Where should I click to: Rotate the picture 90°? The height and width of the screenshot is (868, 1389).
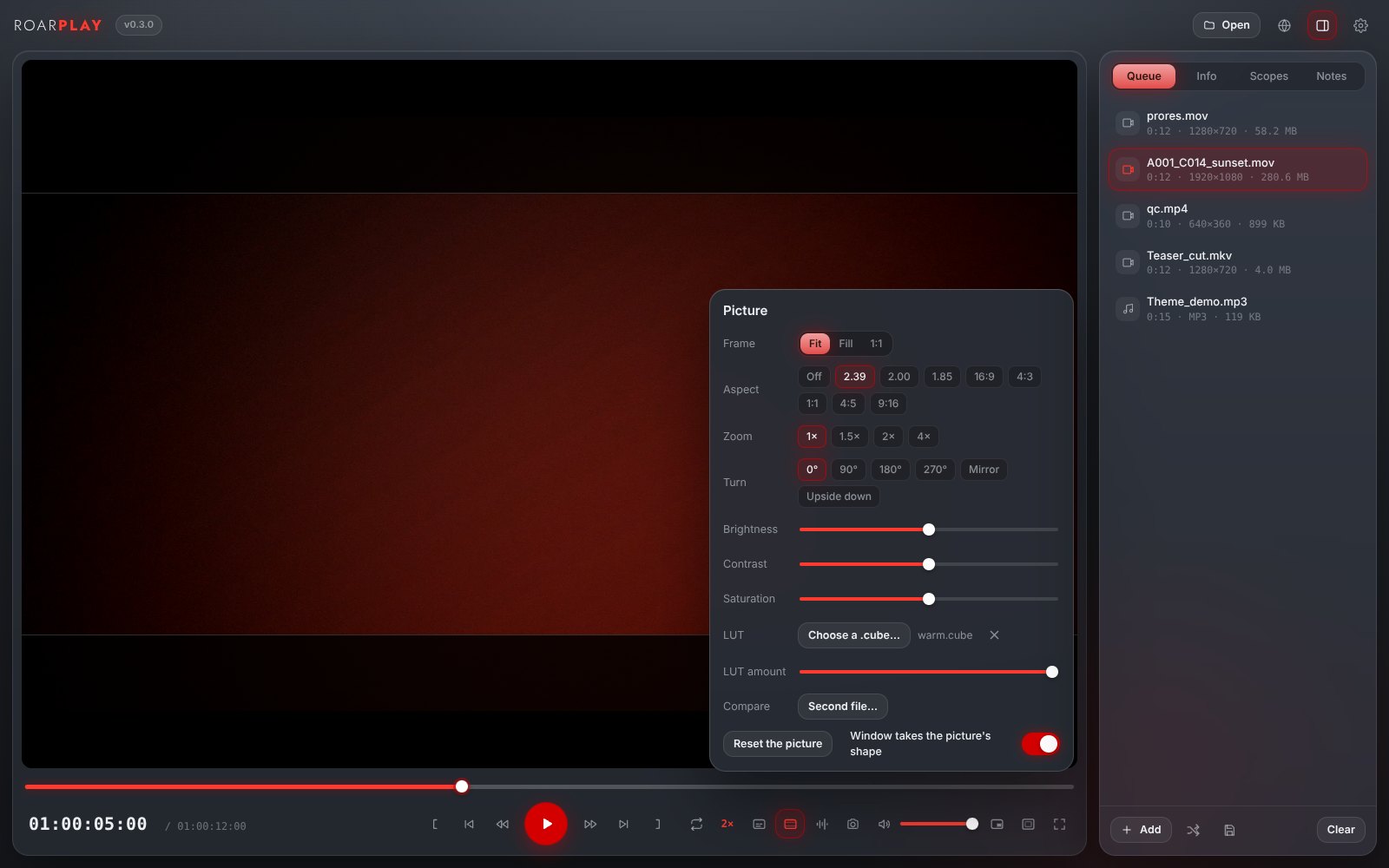click(848, 470)
